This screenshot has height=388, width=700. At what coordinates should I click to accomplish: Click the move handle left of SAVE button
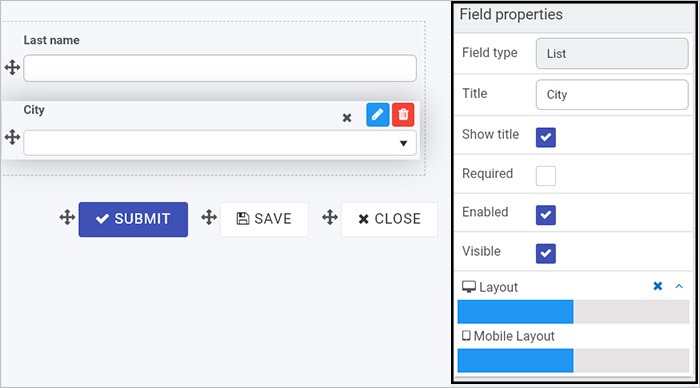pos(209,217)
